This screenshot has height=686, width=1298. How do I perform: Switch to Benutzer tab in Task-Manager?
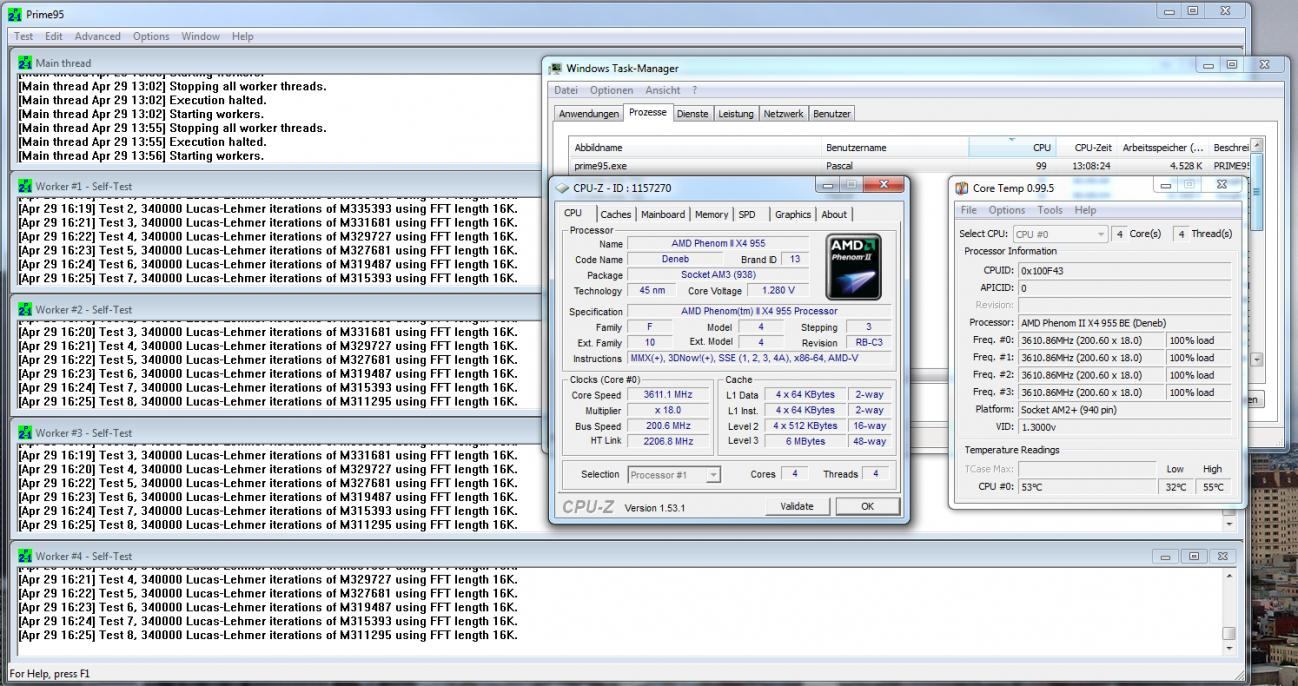point(831,114)
